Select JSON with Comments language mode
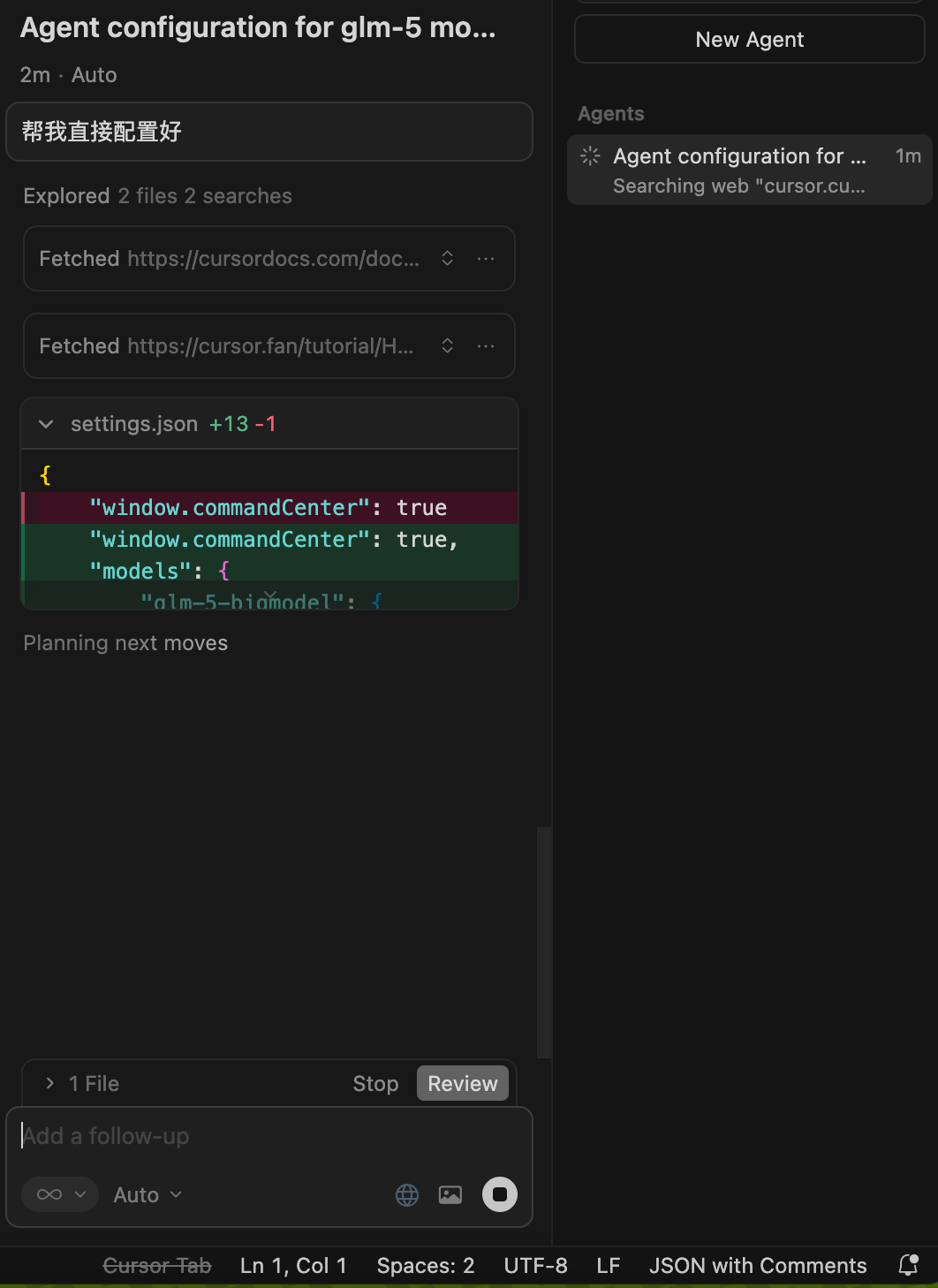This screenshot has width=938, height=1288. pos(758,1265)
